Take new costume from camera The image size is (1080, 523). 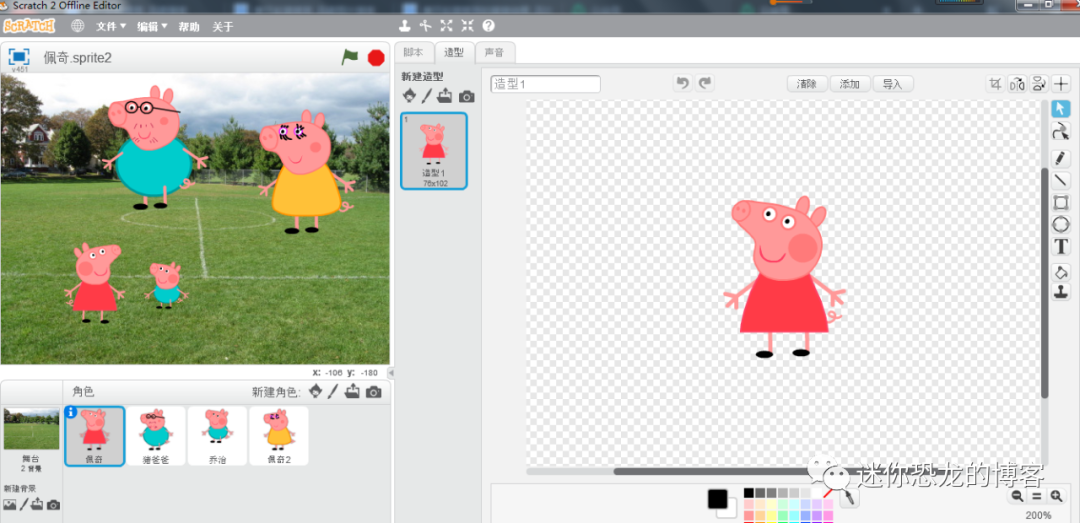pyautogui.click(x=466, y=96)
